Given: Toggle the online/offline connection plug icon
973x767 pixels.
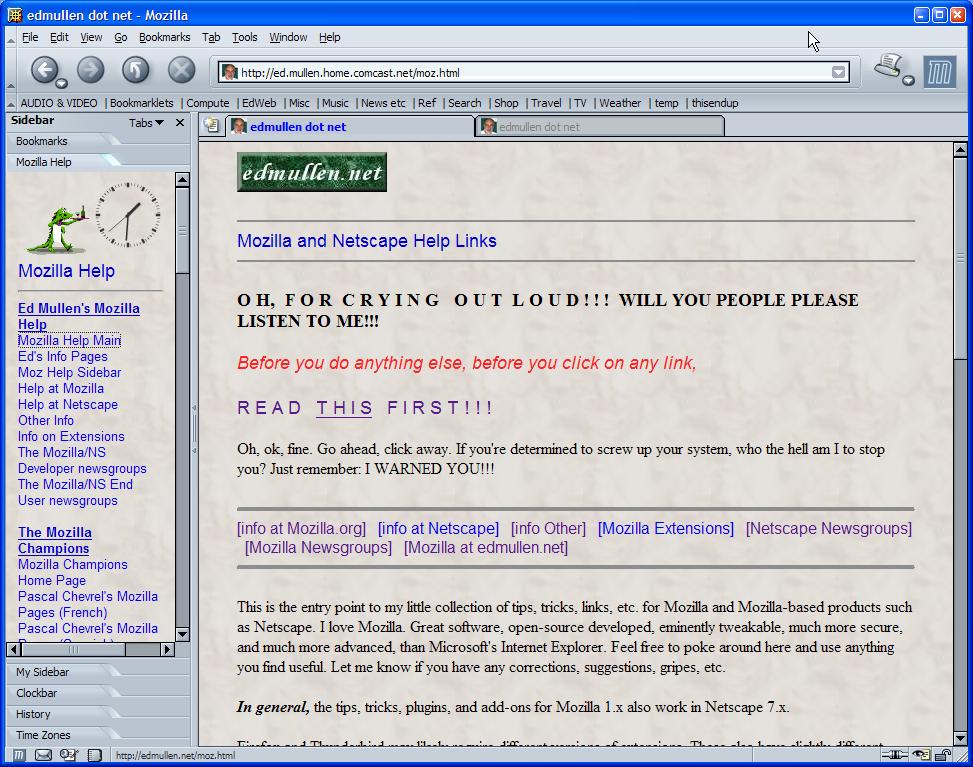Looking at the screenshot, I should point(893,756).
